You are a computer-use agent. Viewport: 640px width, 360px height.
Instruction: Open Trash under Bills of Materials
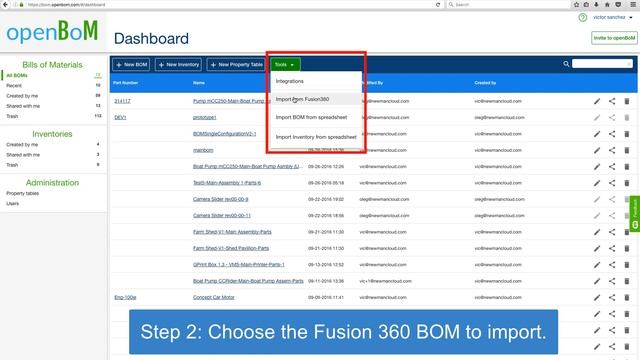click(x=12, y=116)
